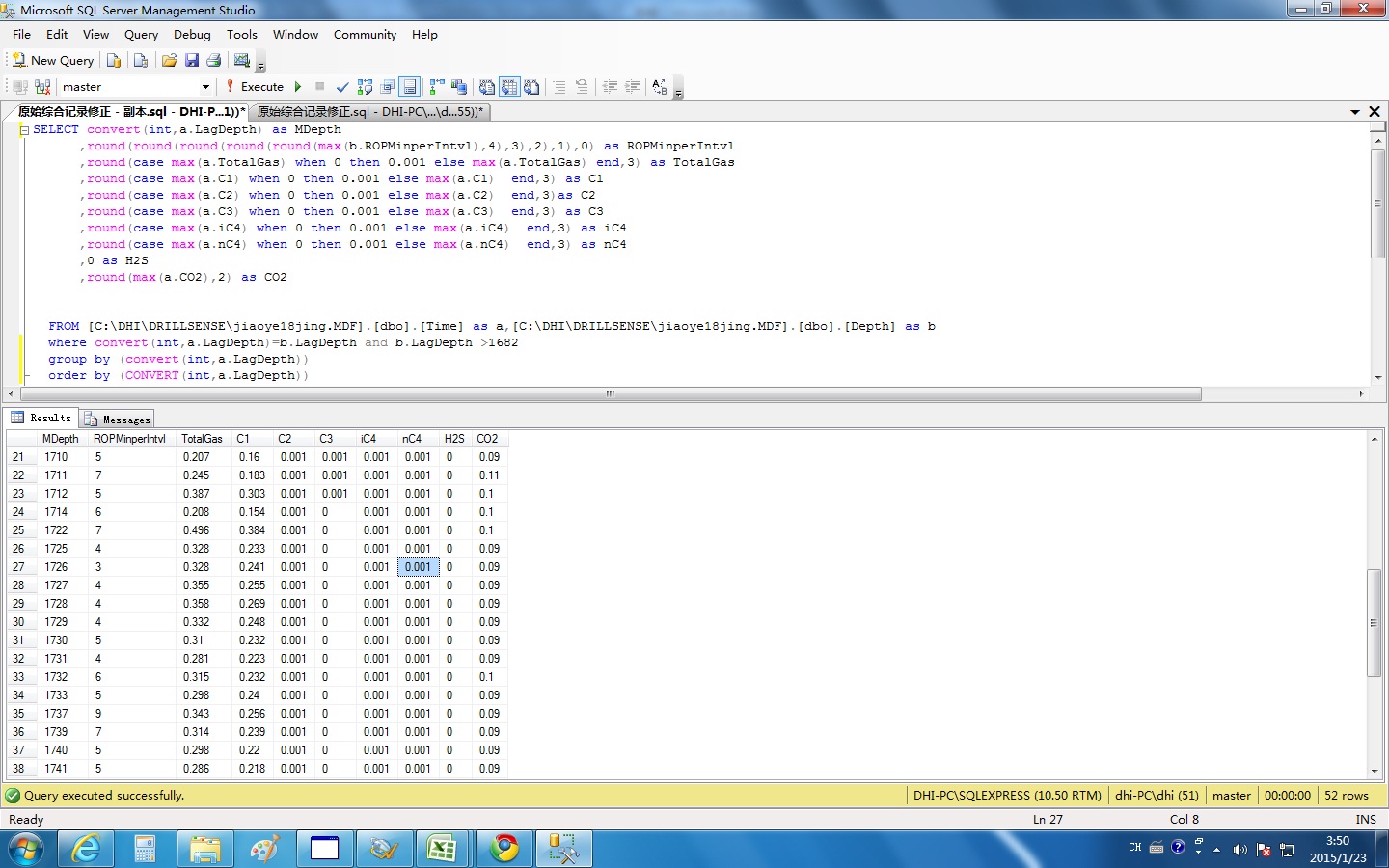
Task: Save the query with the floppy disk icon
Action: point(192,60)
